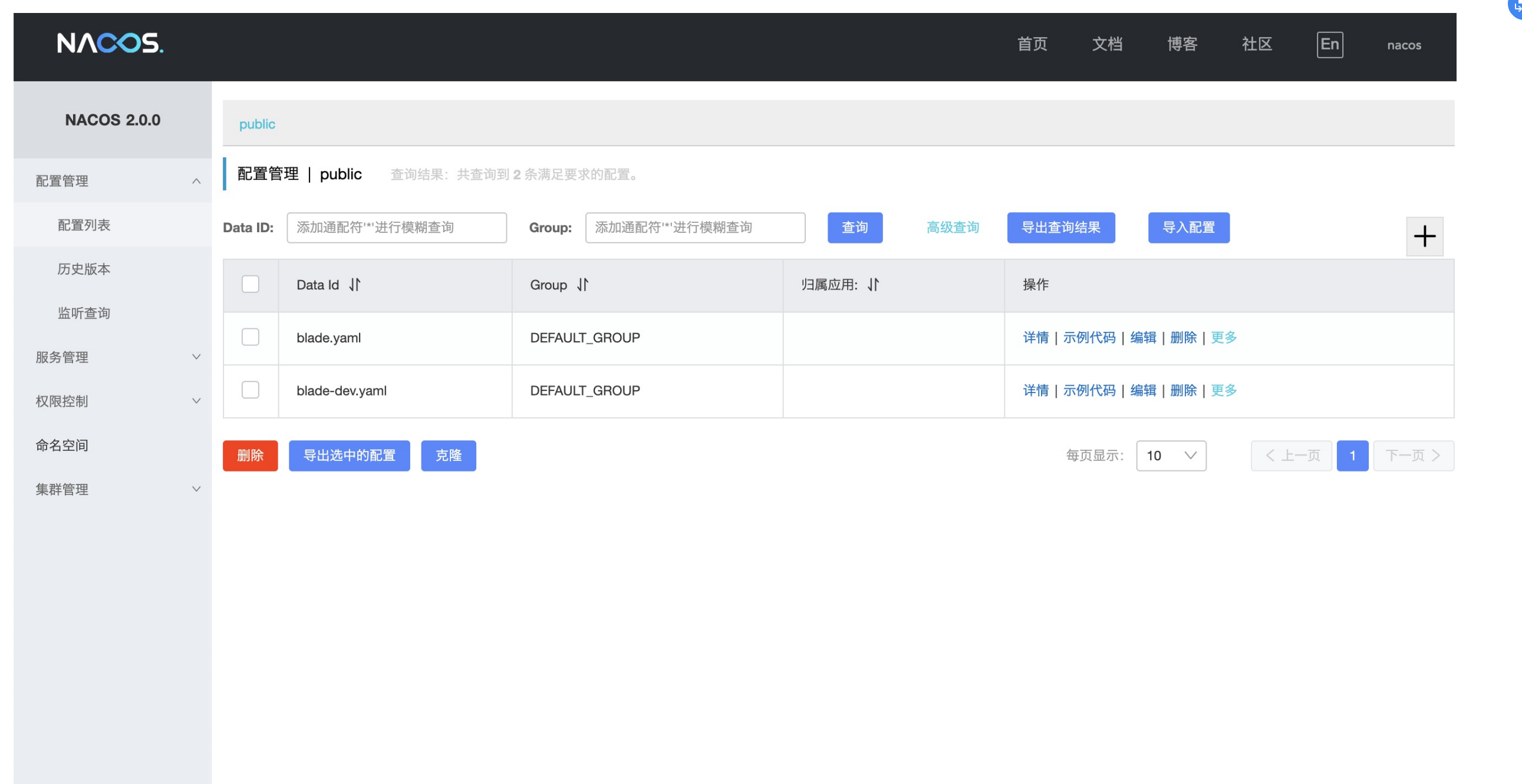
Task: Go to page 1 in pagination
Action: tap(1352, 456)
